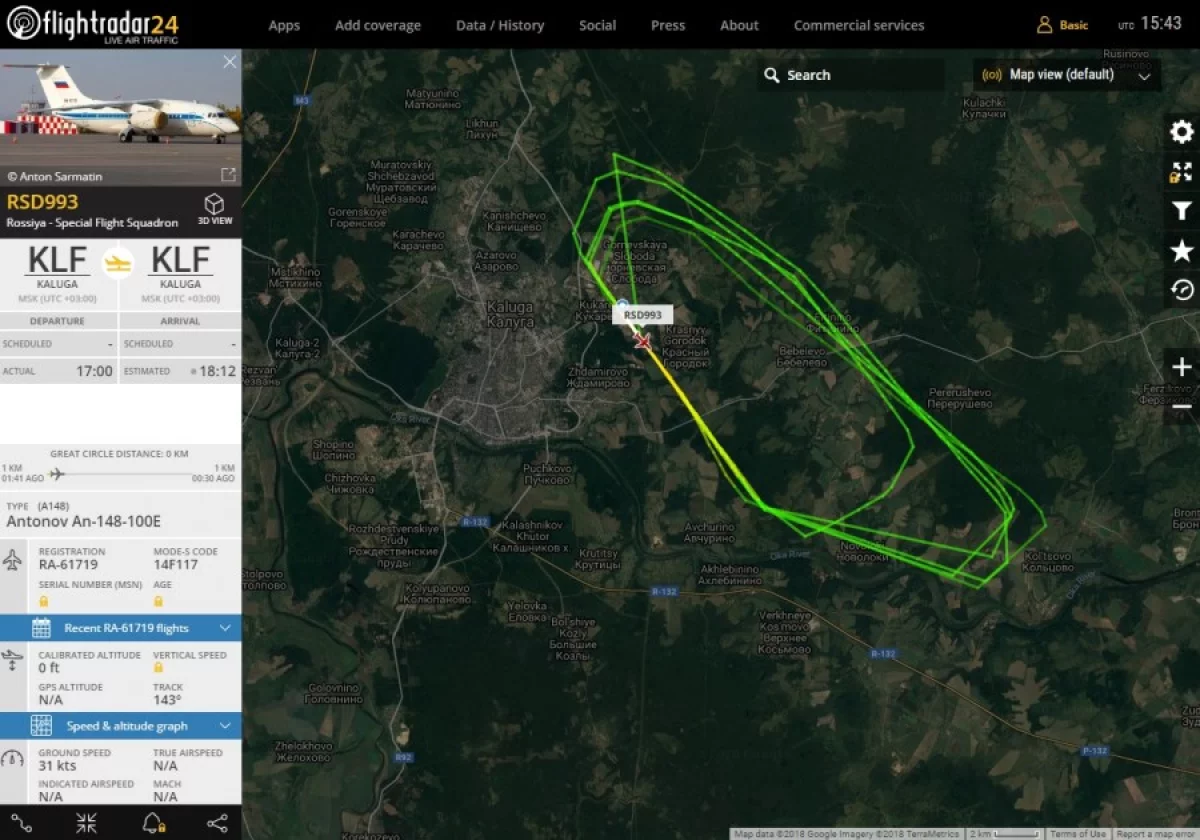
Task: Click the Basic account button
Action: point(1062,25)
